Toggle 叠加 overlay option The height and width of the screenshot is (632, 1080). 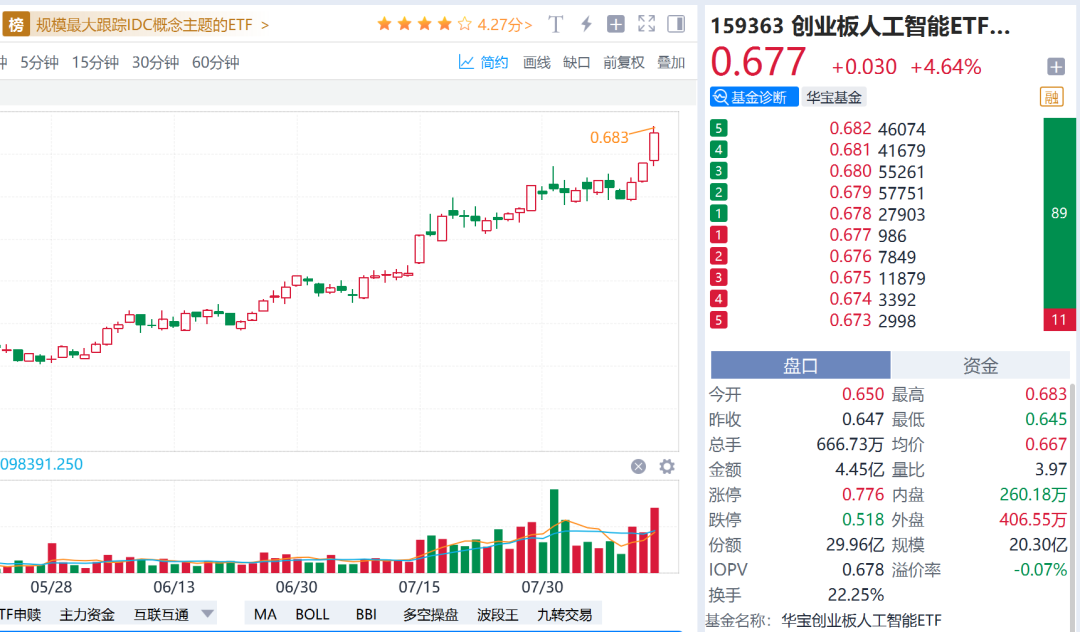pyautogui.click(x=671, y=63)
